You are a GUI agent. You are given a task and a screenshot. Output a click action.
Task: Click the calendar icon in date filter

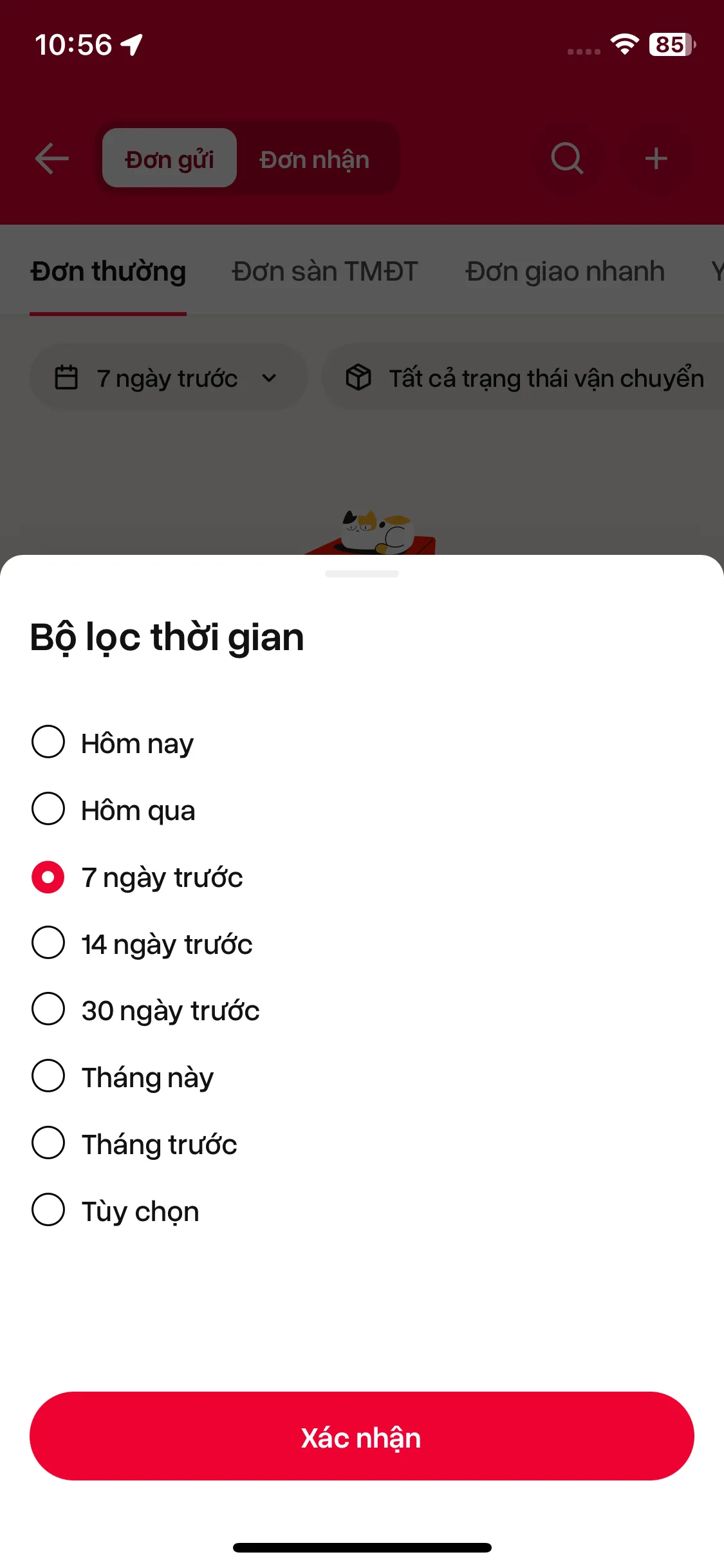(x=66, y=378)
